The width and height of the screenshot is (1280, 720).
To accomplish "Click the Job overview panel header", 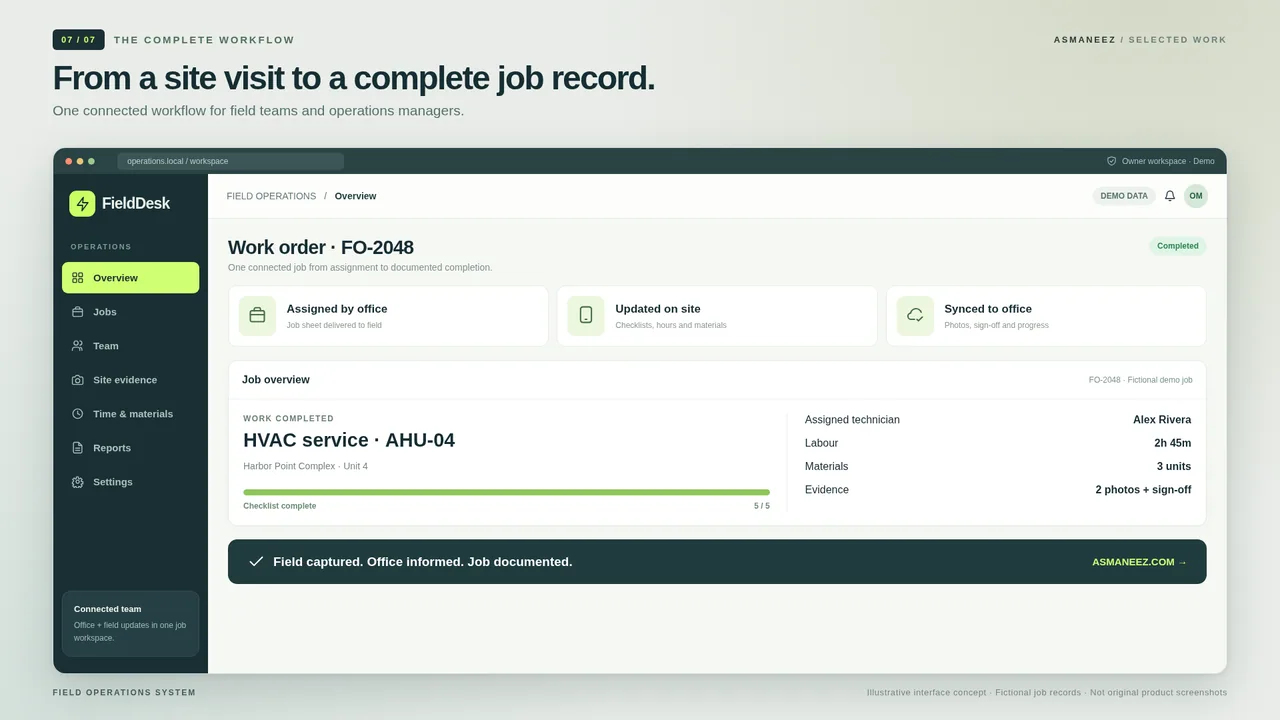I will click(717, 380).
